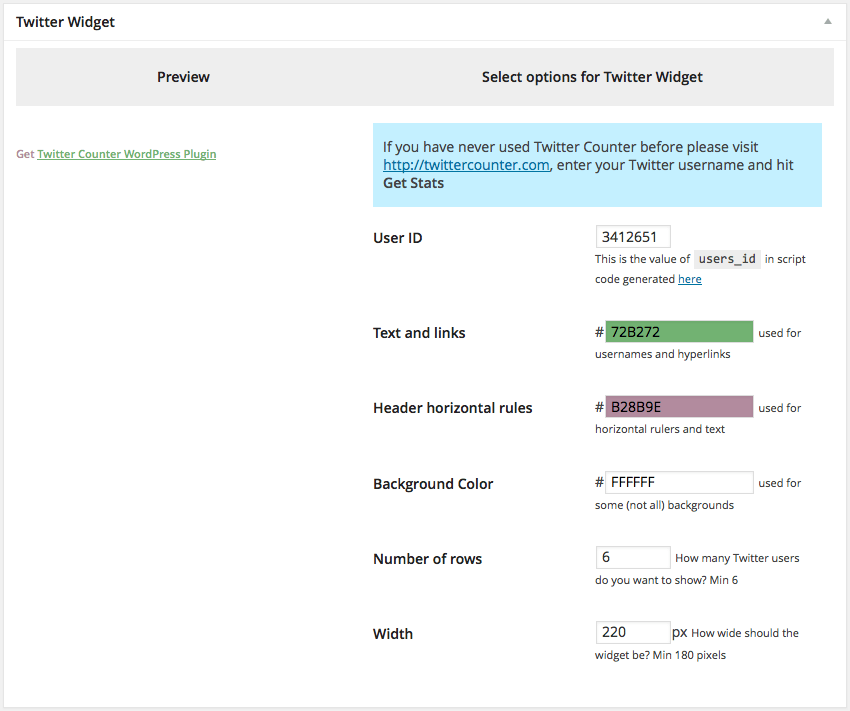Click the 'Text and links' label

click(419, 333)
